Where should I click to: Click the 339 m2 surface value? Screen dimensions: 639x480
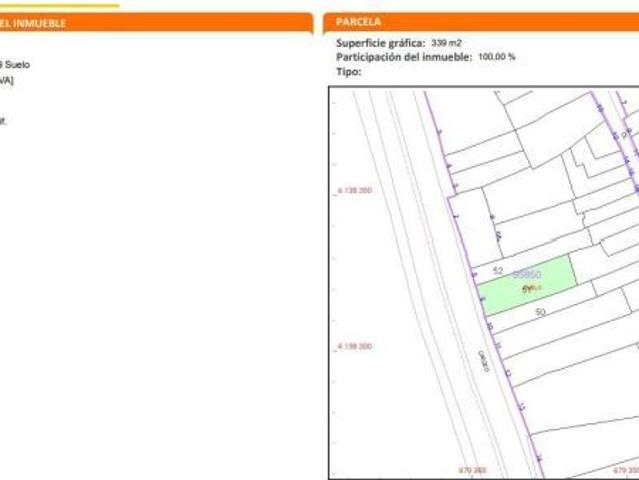coord(446,44)
